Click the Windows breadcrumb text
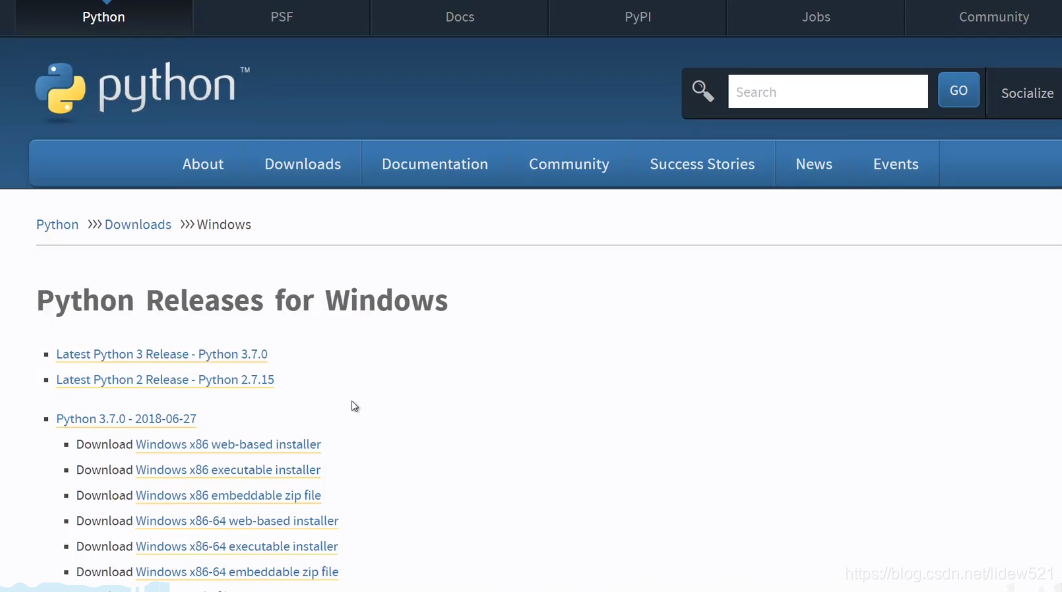This screenshot has height=592, width=1062. [224, 224]
